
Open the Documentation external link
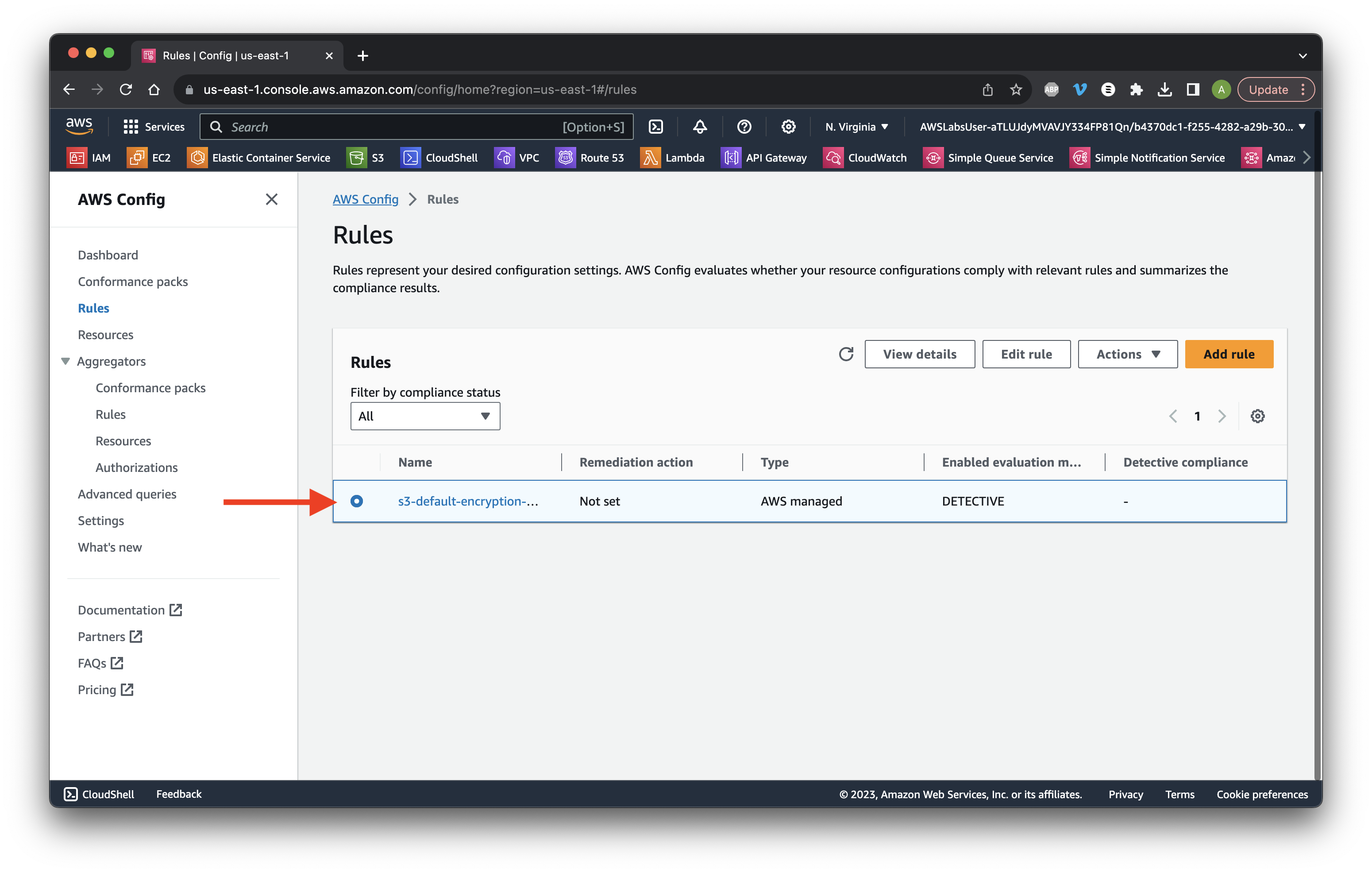point(130,610)
